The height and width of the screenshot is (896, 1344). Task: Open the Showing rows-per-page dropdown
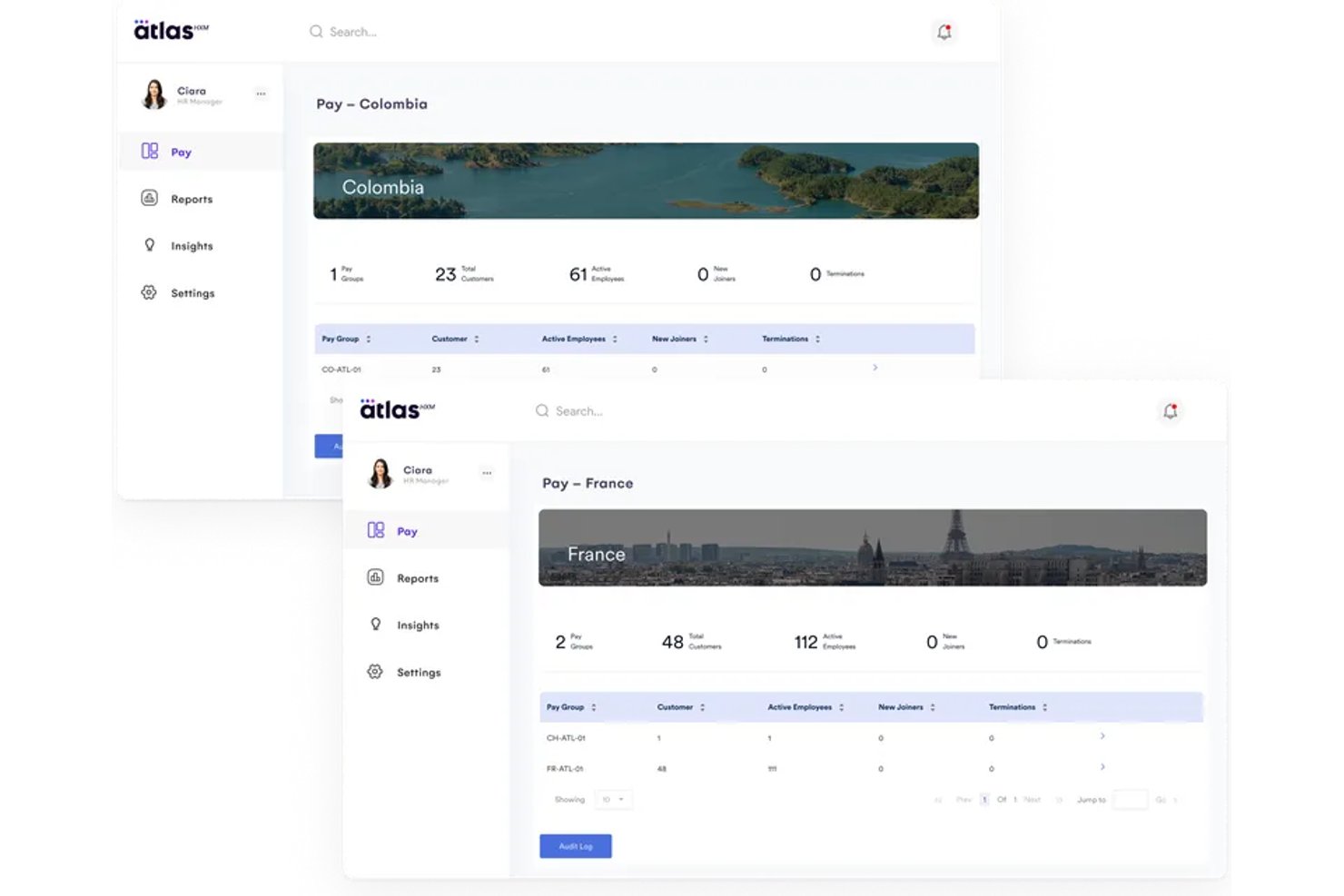[614, 800]
